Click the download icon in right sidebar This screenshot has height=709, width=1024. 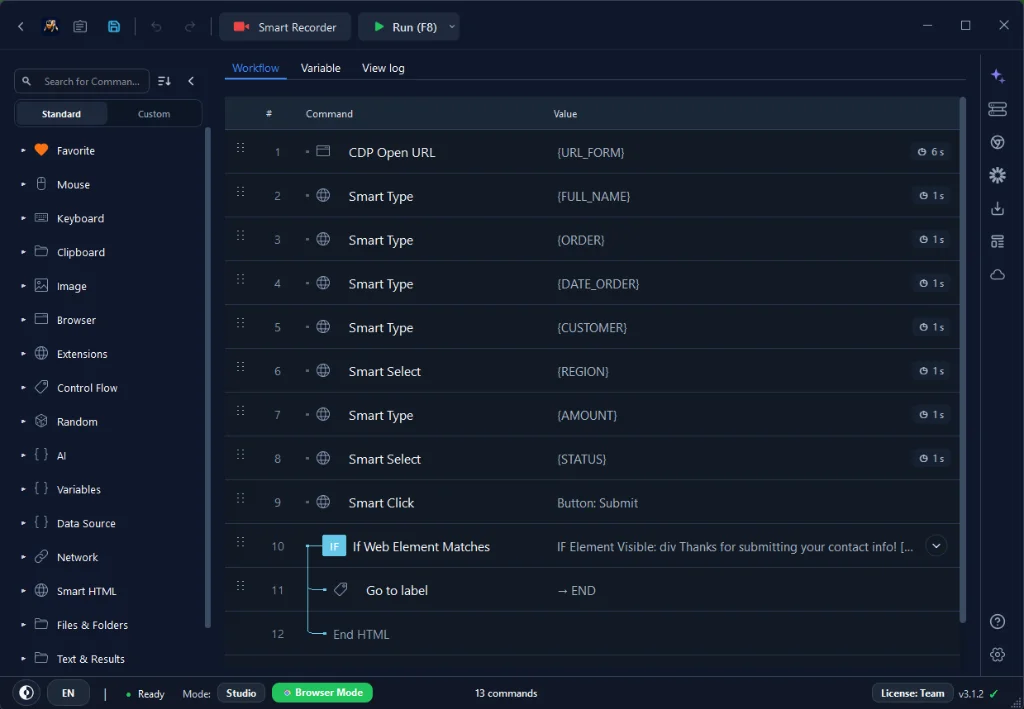point(997,209)
